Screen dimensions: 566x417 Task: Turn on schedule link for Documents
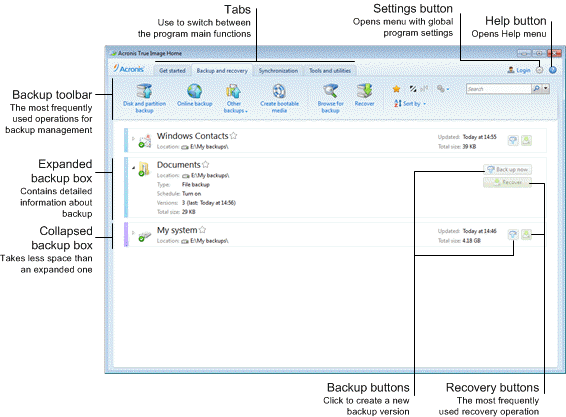coord(191,194)
